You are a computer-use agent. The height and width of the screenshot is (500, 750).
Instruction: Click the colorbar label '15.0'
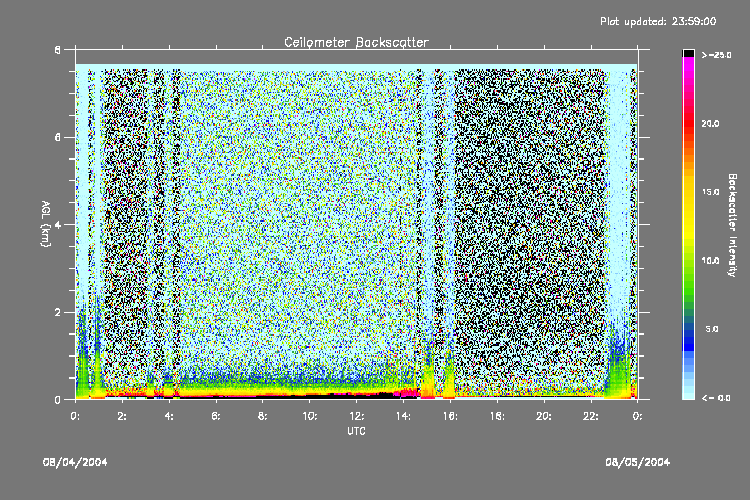coord(710,192)
